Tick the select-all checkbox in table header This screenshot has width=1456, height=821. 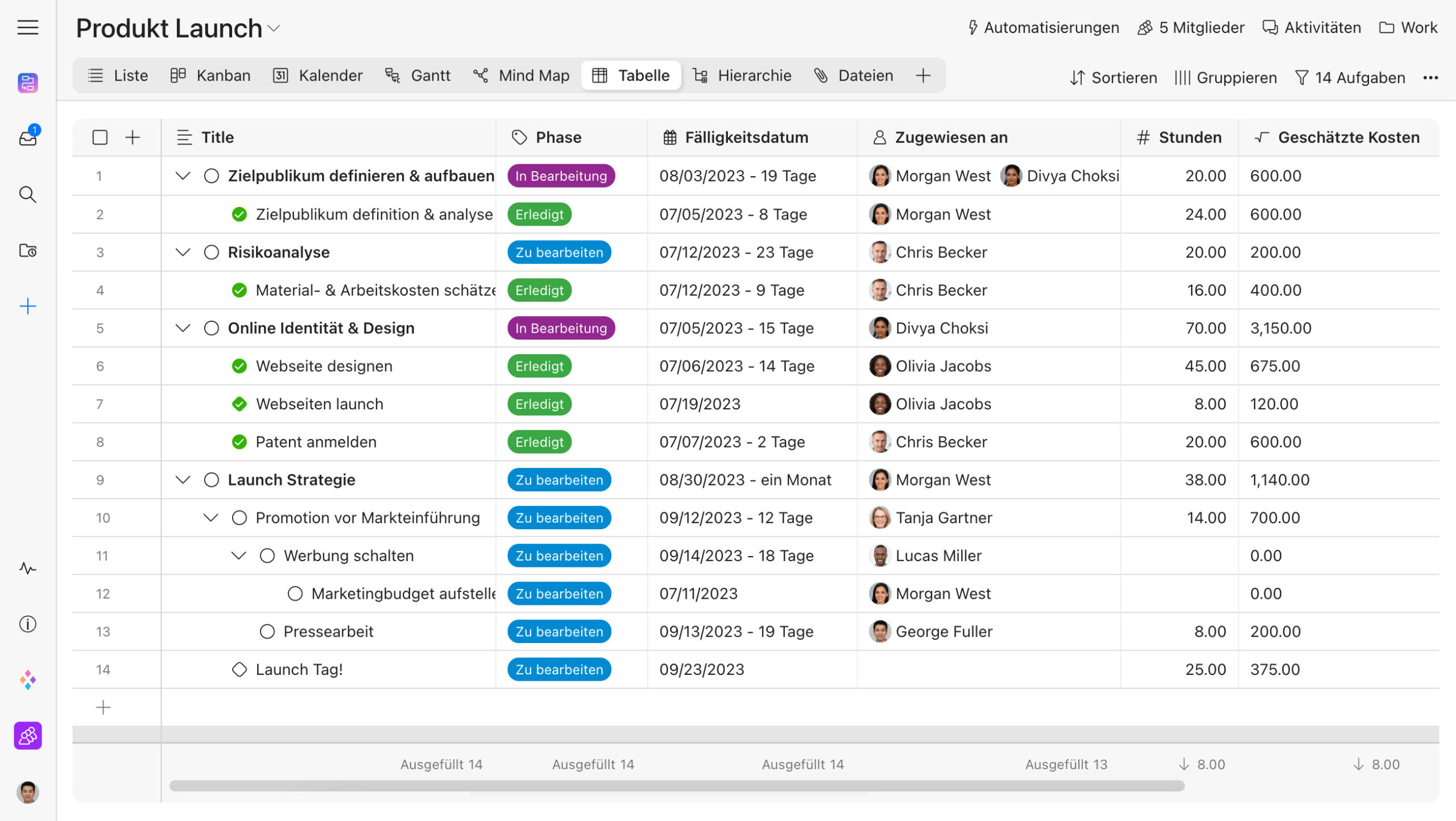tap(100, 137)
